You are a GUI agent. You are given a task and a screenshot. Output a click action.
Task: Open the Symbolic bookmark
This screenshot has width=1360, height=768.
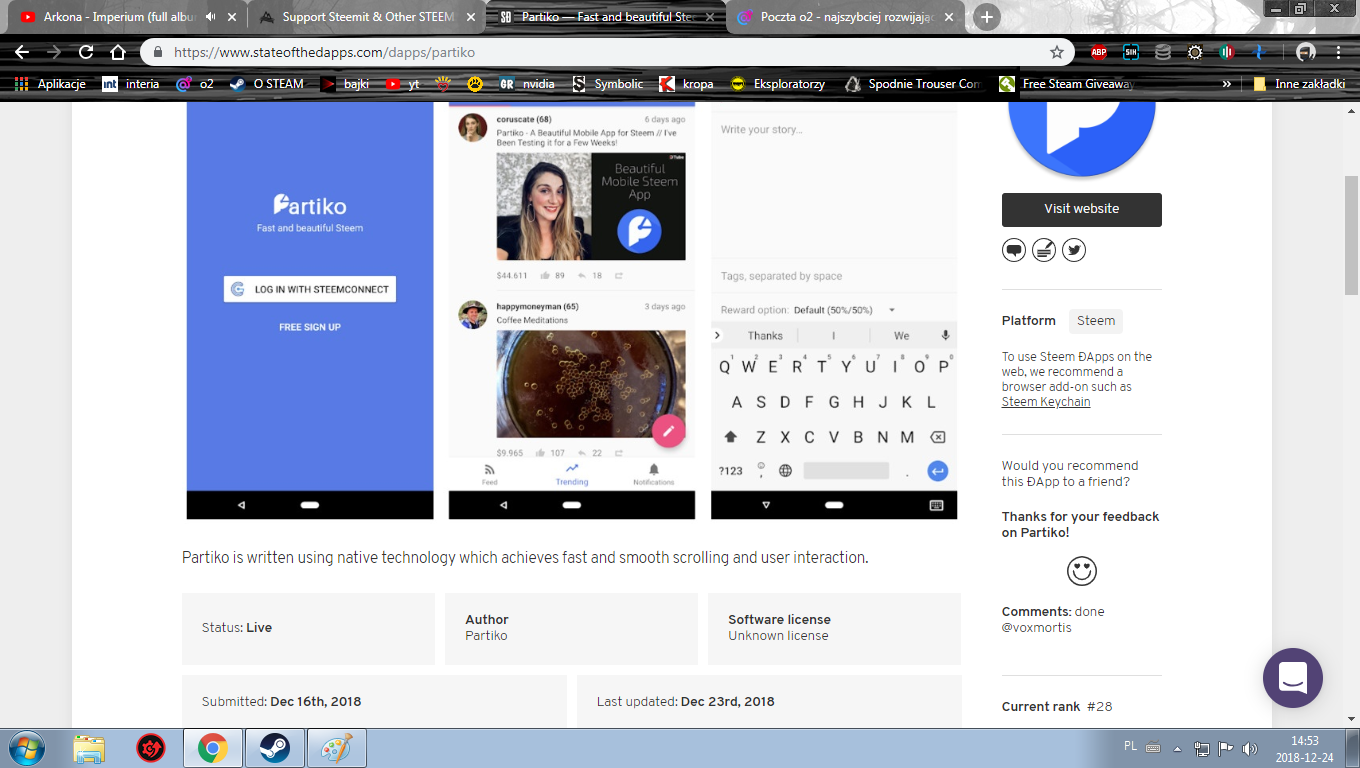coord(607,84)
